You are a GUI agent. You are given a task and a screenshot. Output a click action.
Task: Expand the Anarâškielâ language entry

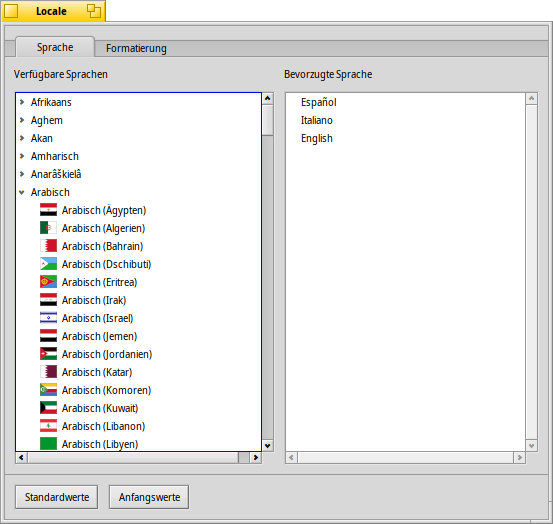(x=22, y=174)
